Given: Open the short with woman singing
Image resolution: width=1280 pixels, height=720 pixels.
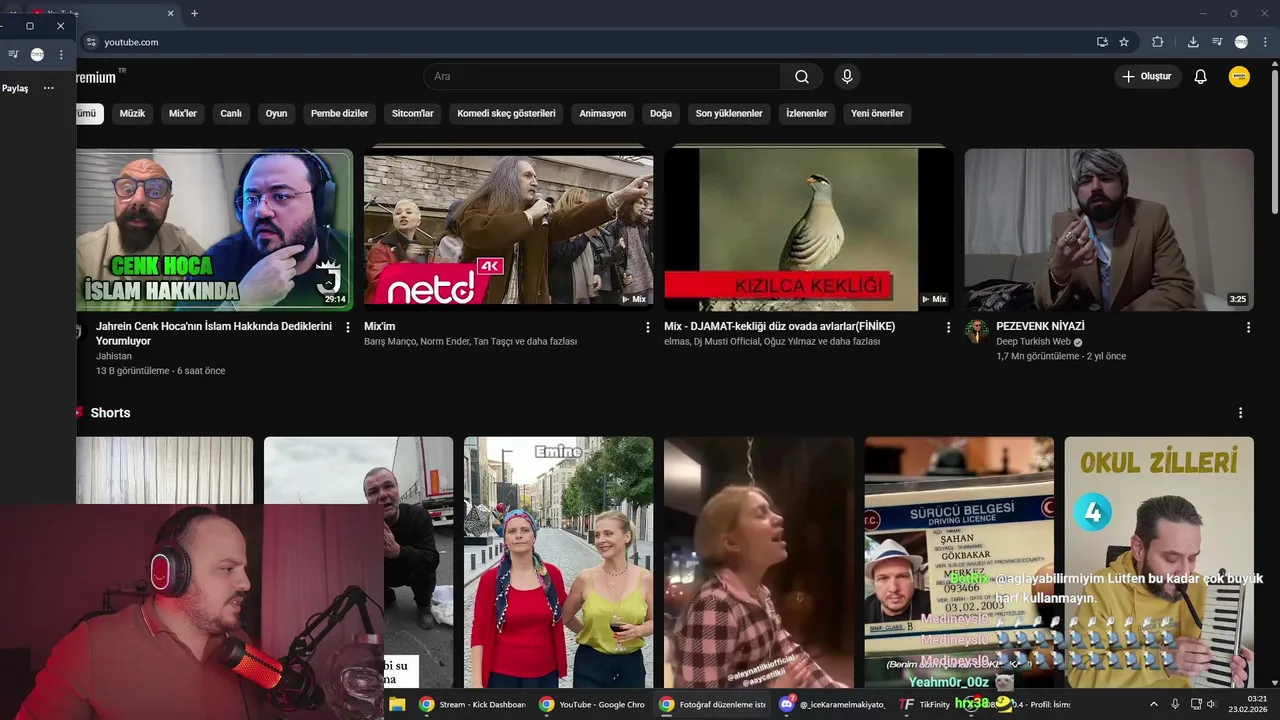Looking at the screenshot, I should [759, 562].
